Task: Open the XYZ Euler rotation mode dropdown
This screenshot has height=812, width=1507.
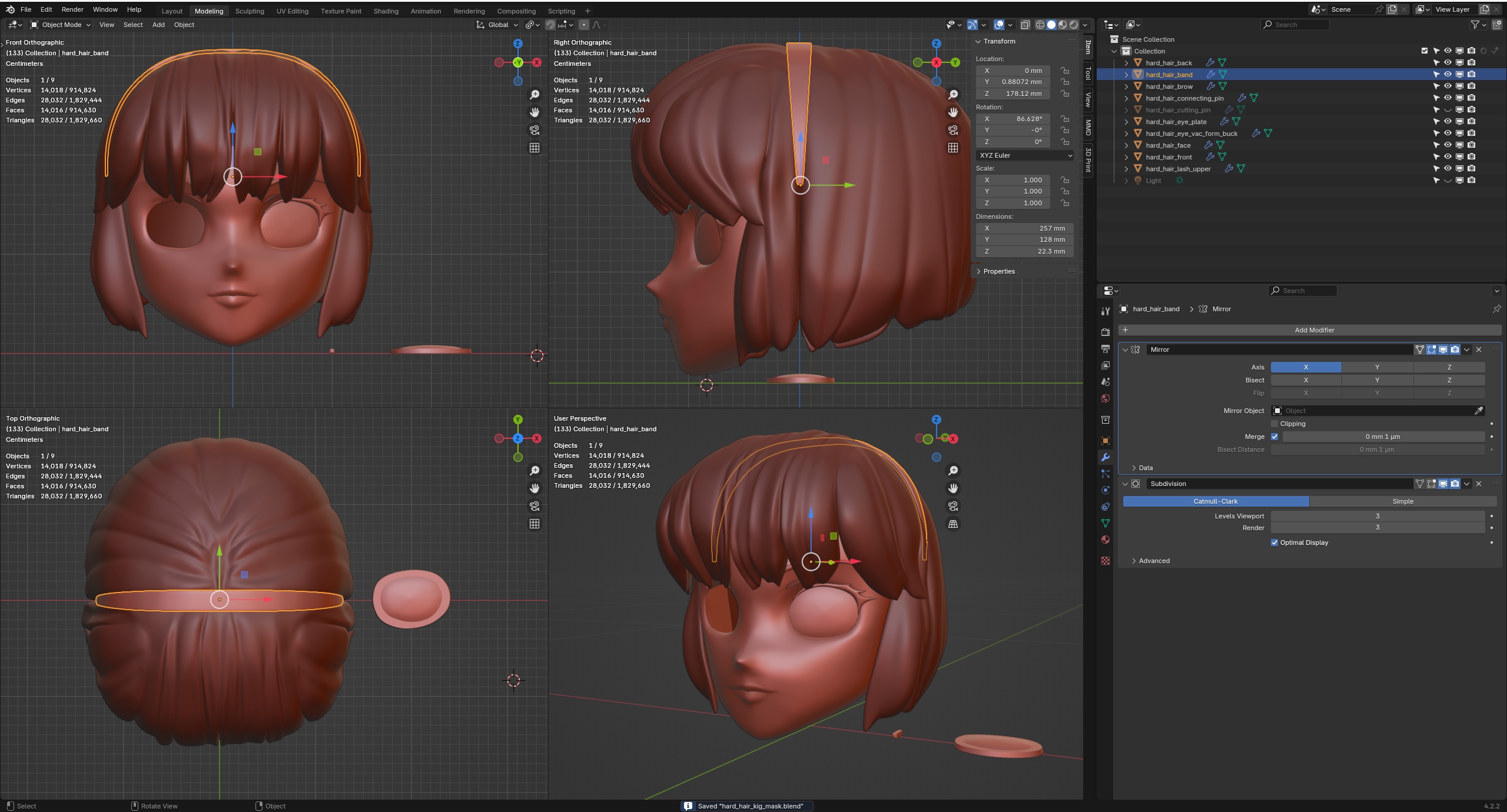Action: [1025, 155]
